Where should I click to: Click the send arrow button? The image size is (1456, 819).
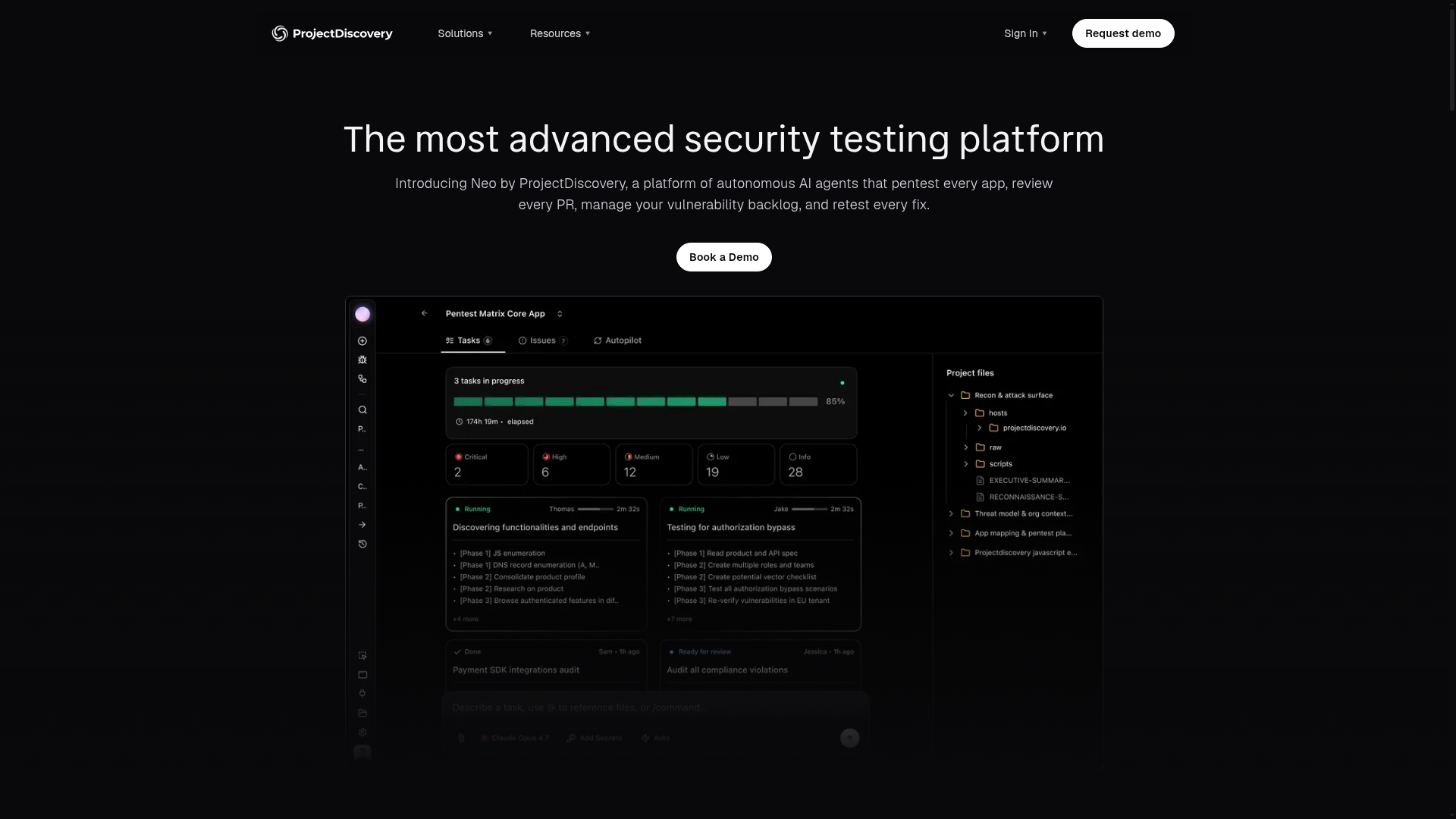coord(849,738)
